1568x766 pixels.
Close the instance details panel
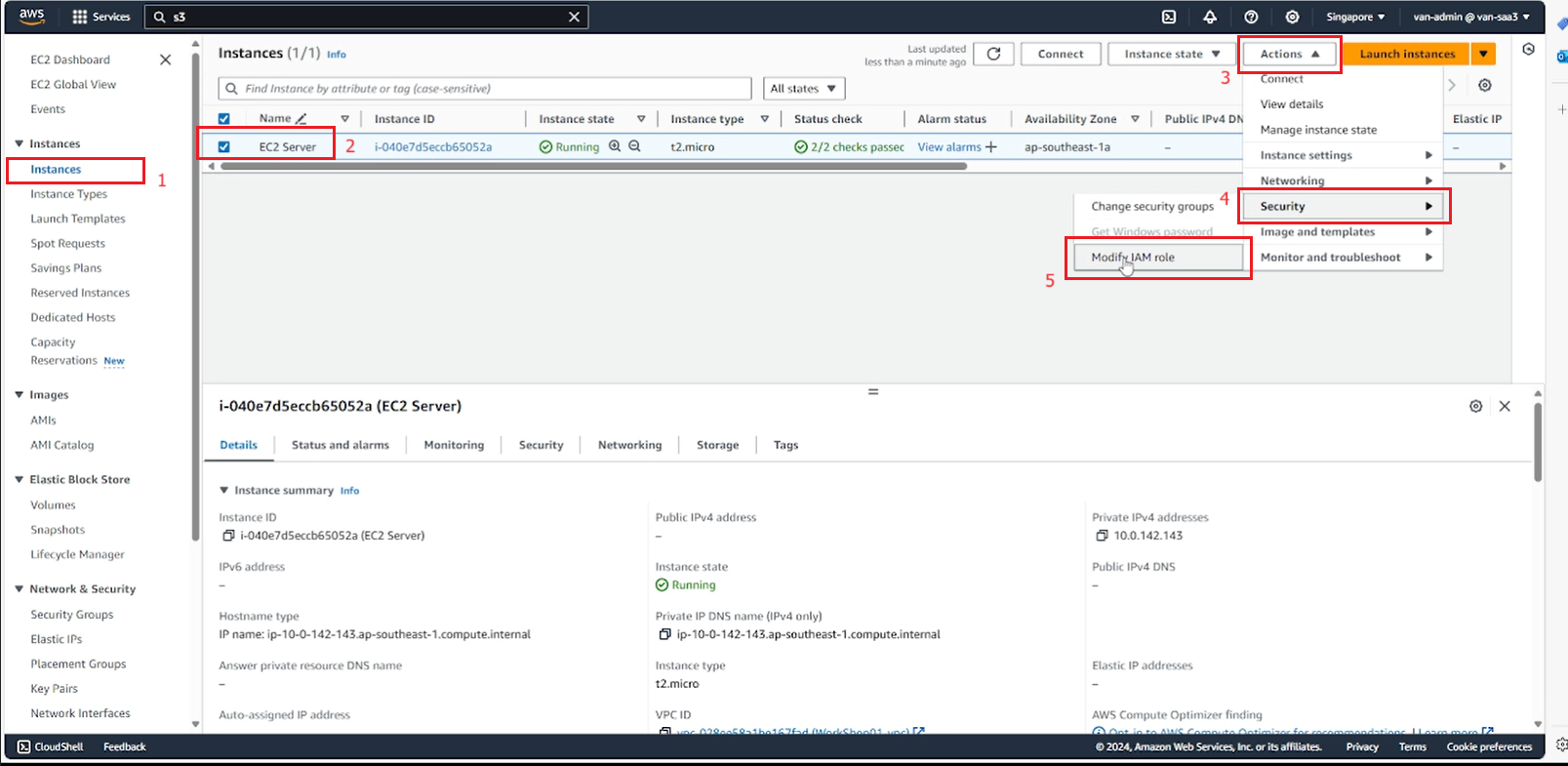coord(1505,406)
